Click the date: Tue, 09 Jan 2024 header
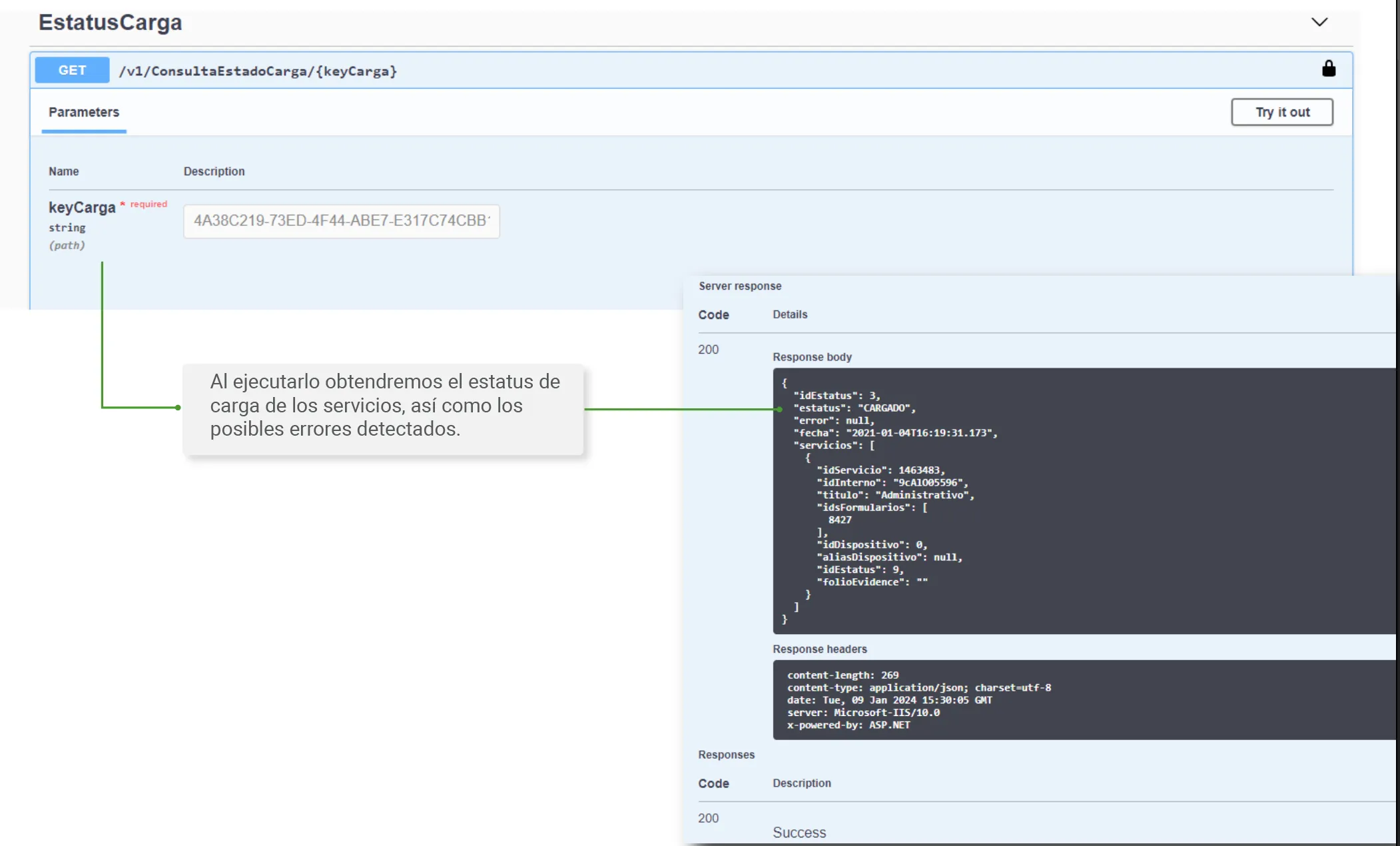1400x846 pixels. click(x=890, y=700)
